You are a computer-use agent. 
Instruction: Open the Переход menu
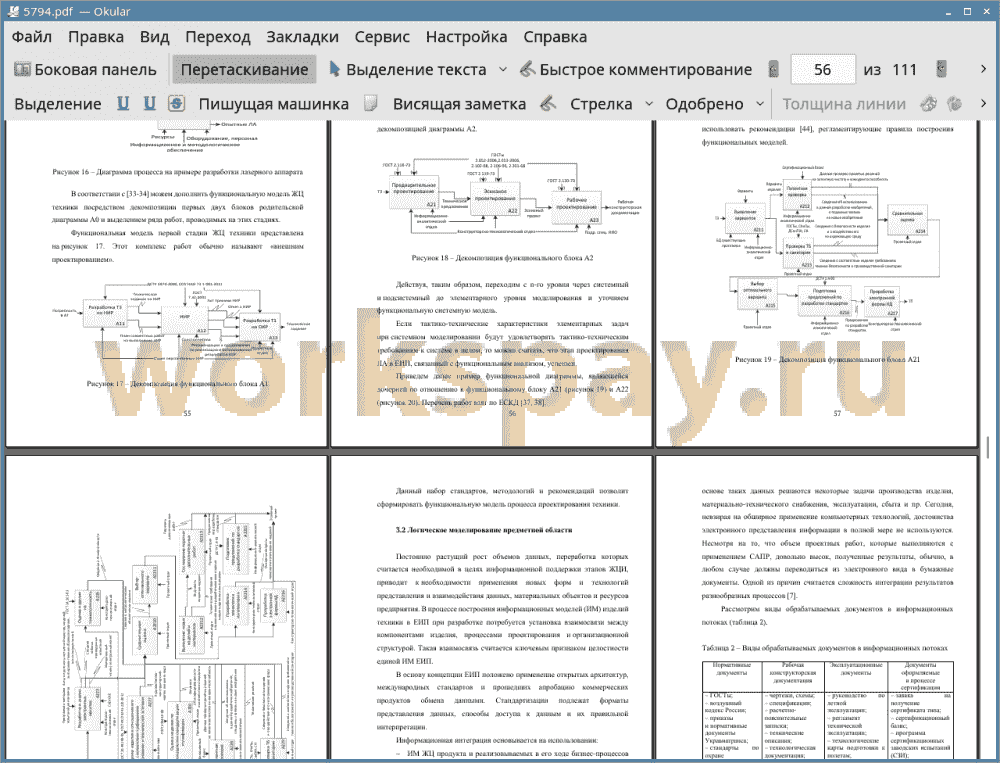coord(217,37)
